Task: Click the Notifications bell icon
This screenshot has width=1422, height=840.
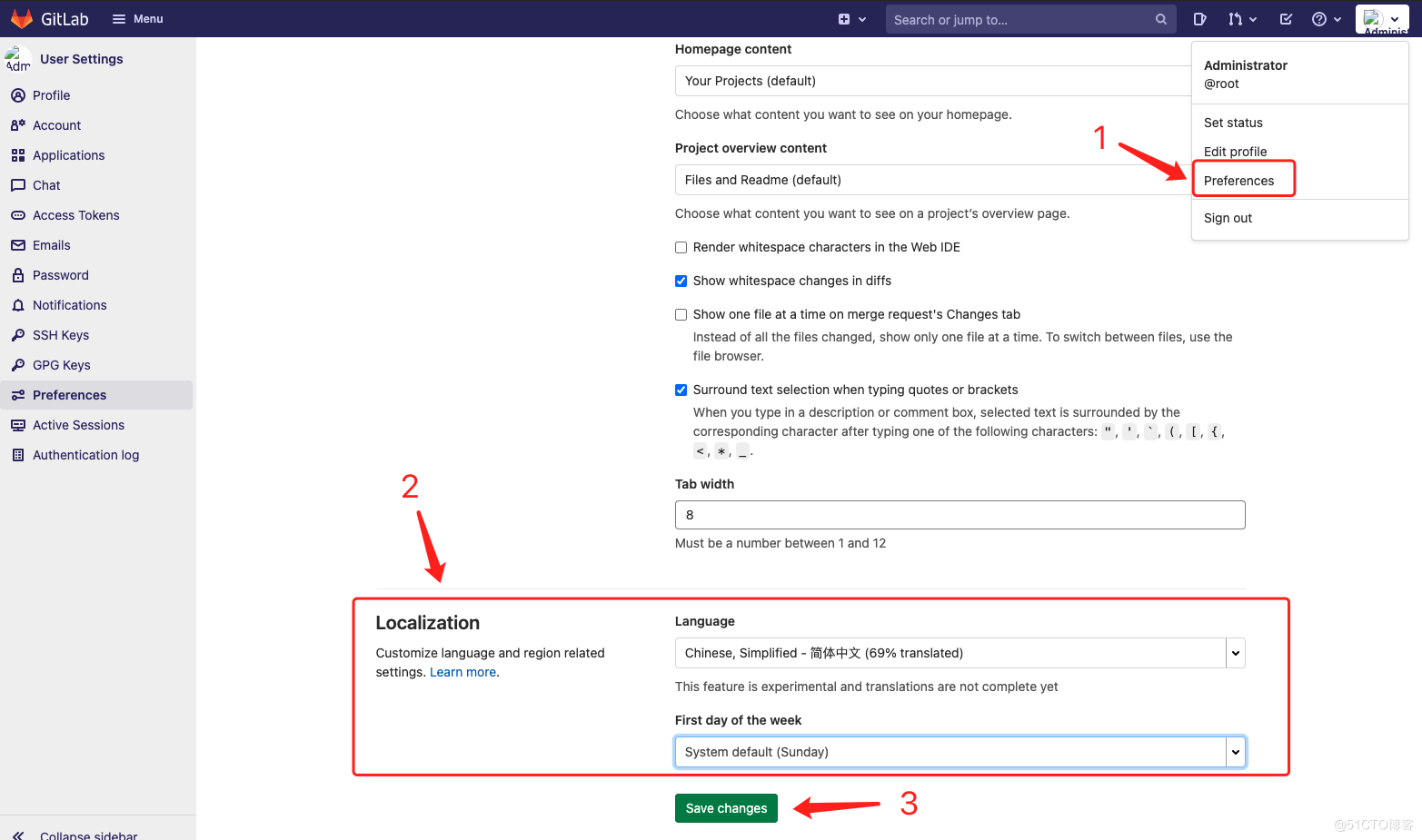Action: click(18, 305)
